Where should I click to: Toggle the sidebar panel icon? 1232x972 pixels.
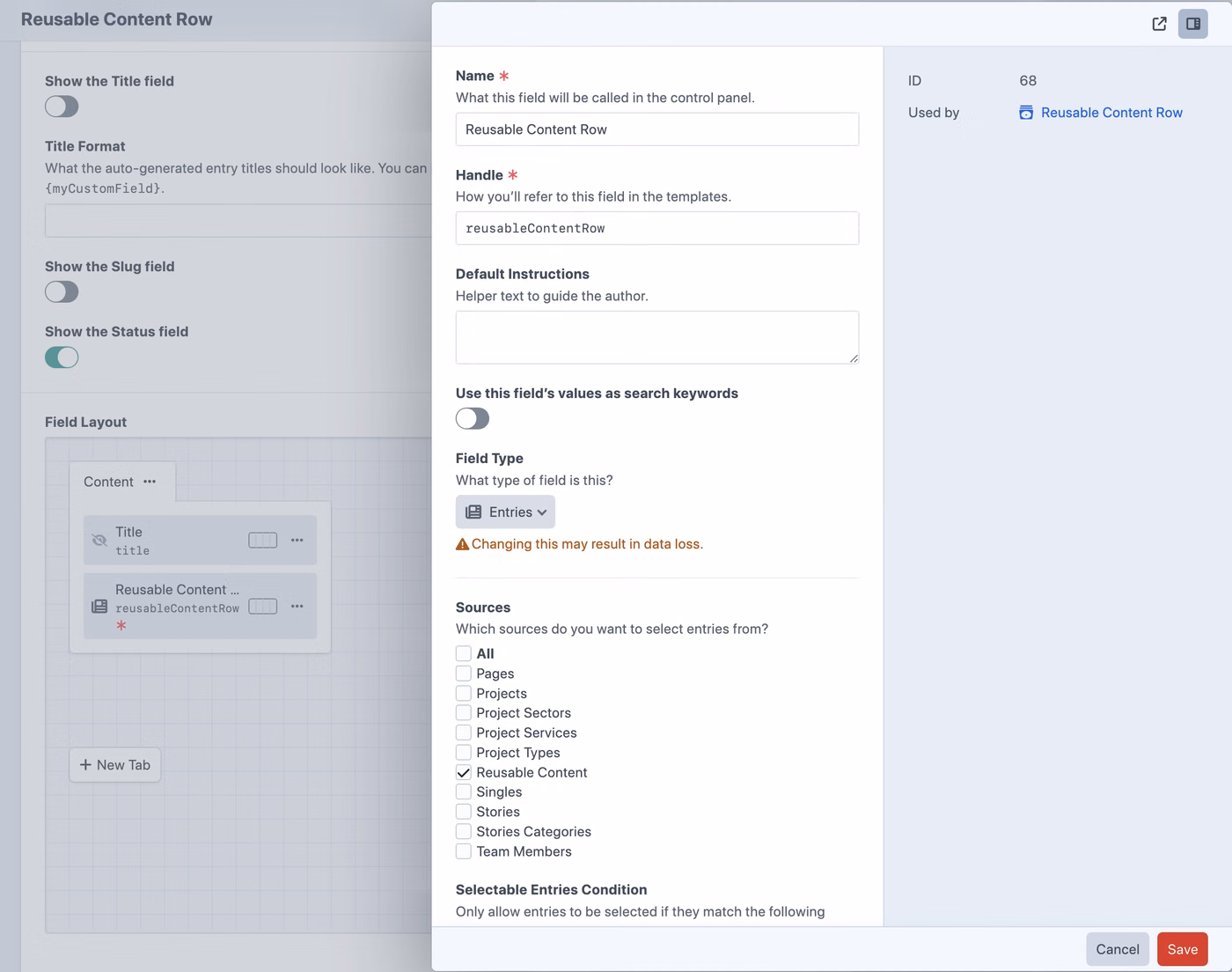point(1193,24)
